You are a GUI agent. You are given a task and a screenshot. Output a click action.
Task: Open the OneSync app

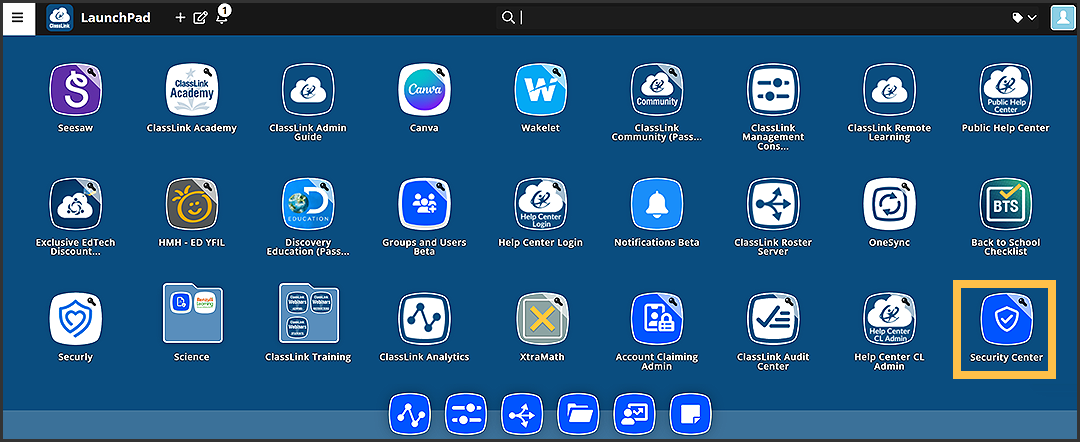pyautogui.click(x=889, y=206)
